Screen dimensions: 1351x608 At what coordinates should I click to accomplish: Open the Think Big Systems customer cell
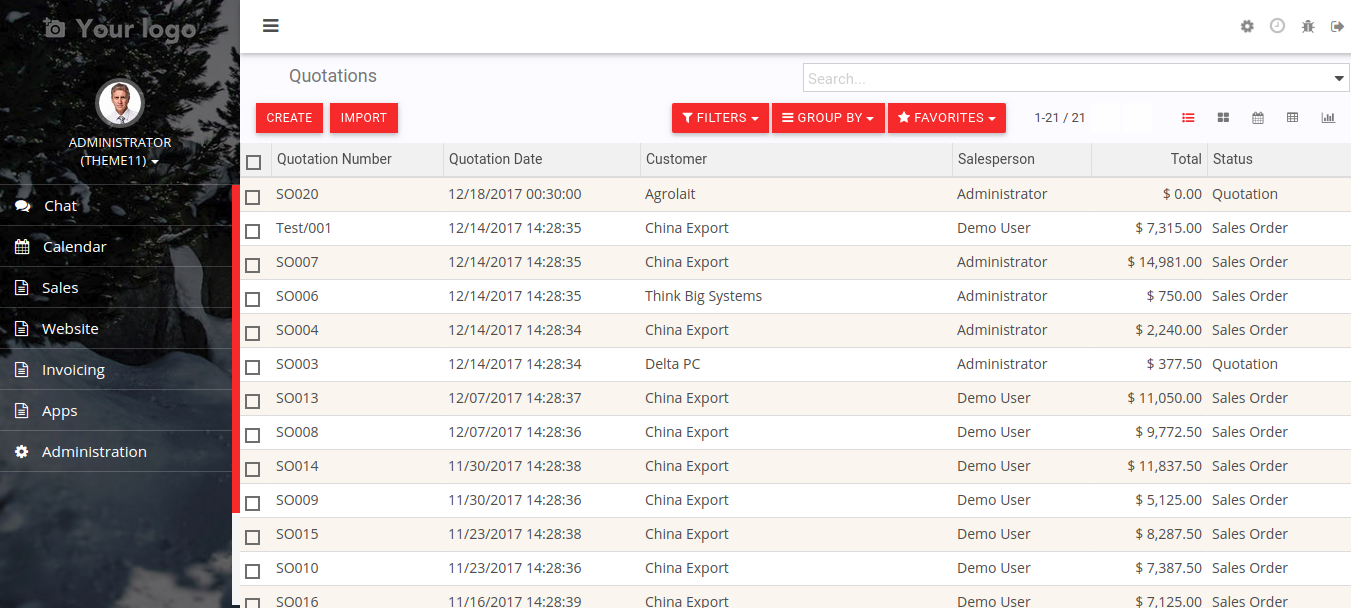pos(796,296)
